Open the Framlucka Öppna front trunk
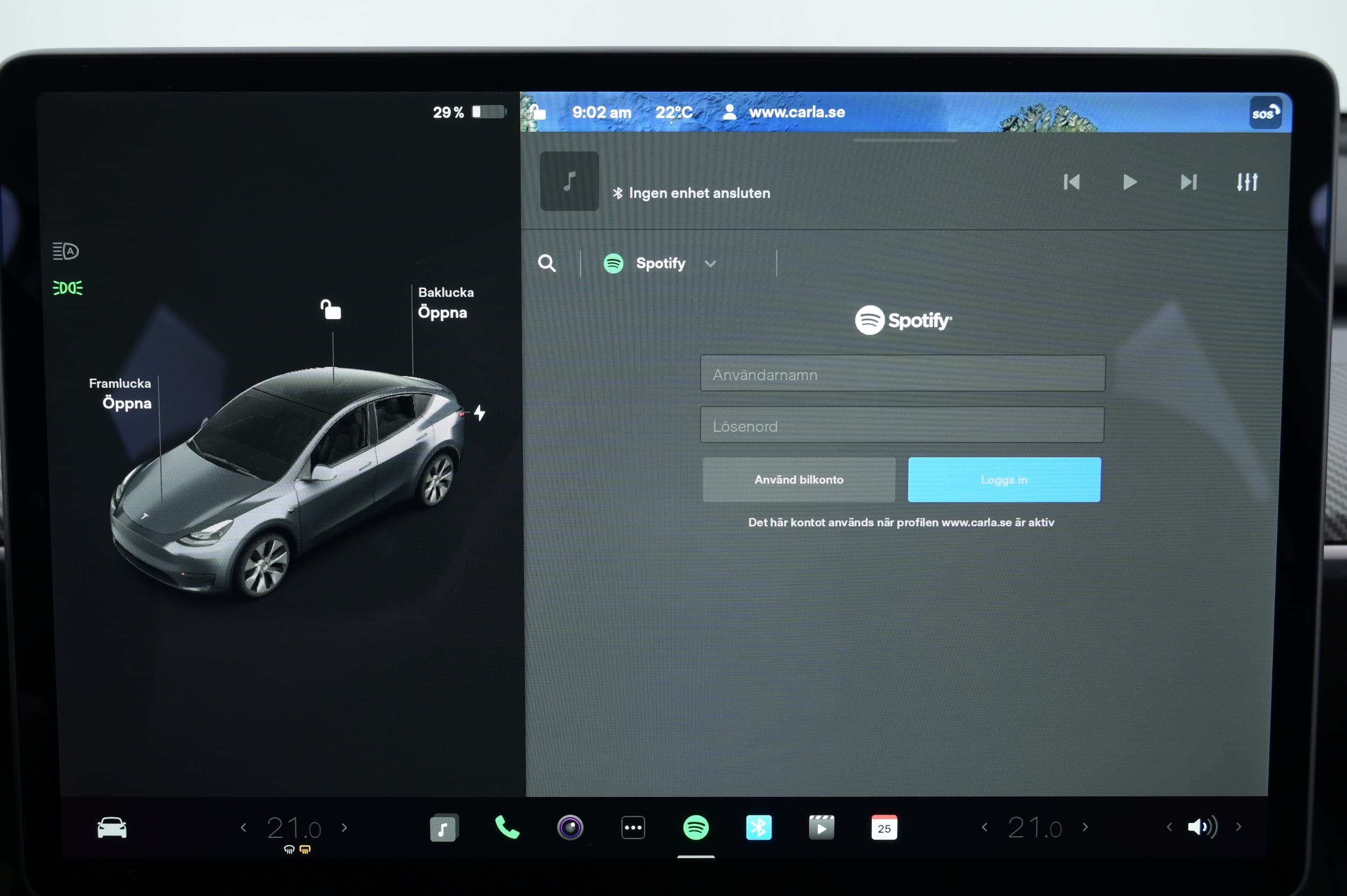The image size is (1347, 896). pyautogui.click(x=121, y=394)
